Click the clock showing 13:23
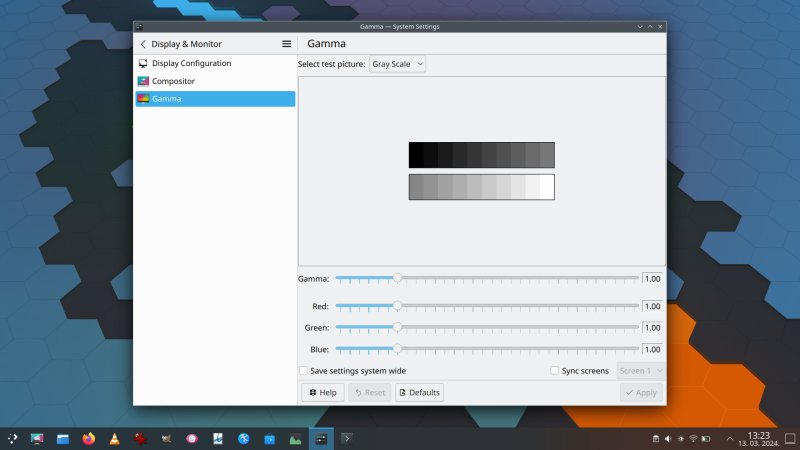This screenshot has width=800, height=450. 758,438
